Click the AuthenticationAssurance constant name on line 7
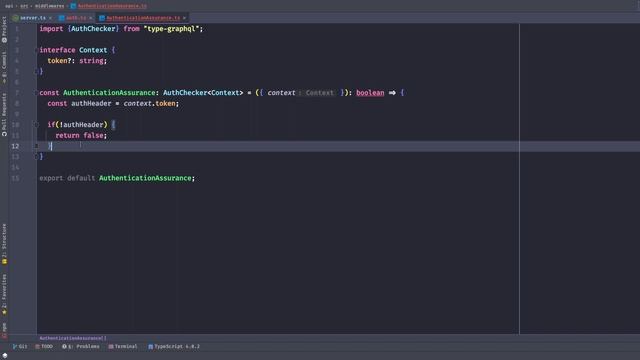 [109, 93]
